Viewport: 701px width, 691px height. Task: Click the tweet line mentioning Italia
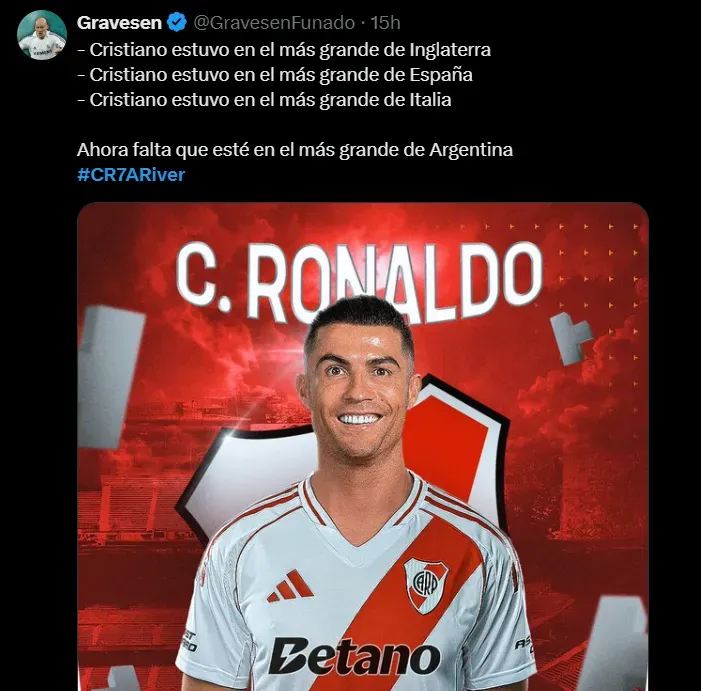[264, 100]
